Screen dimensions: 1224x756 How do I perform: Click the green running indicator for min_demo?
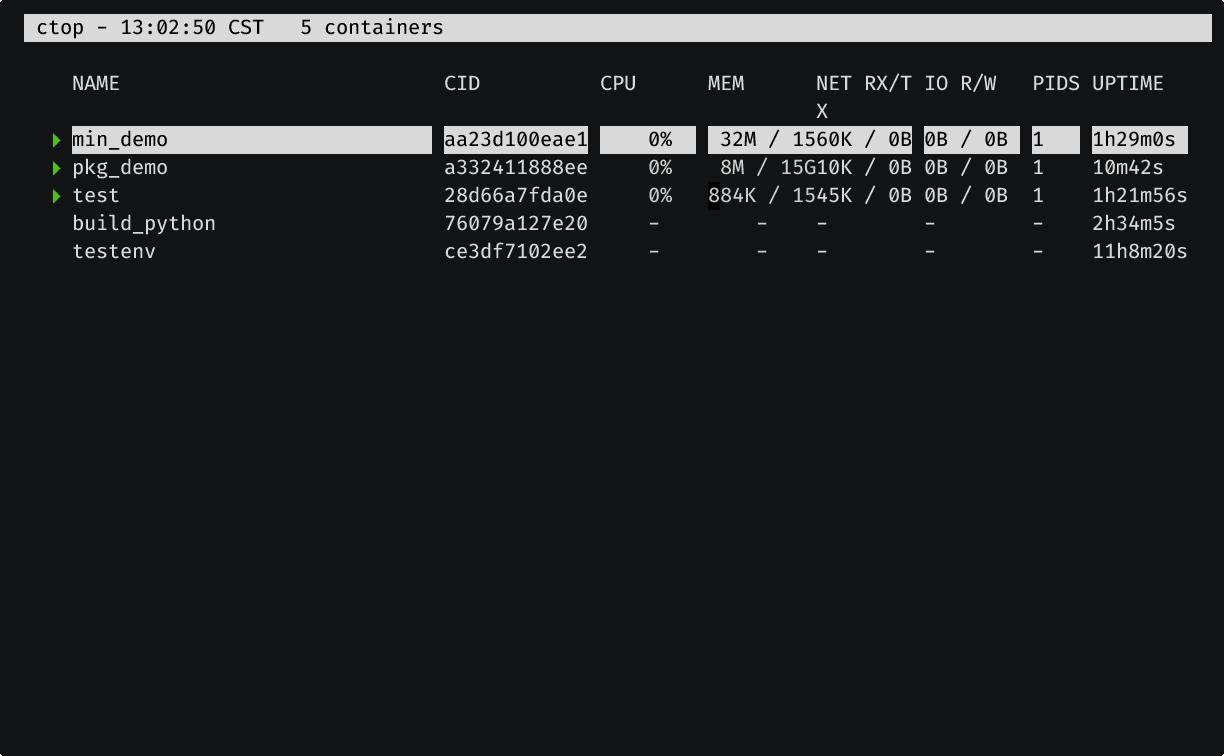click(57, 140)
